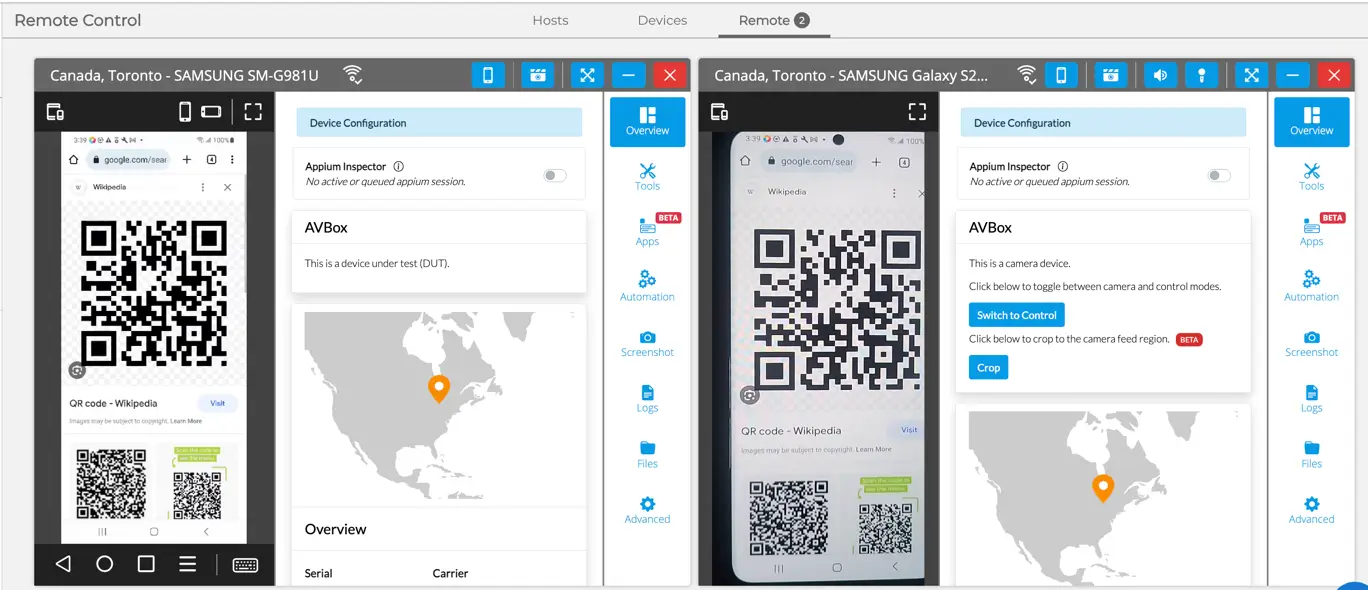Click fullscreen brackets above SM-G981U screen
Image resolution: width=1368 pixels, height=590 pixels.
(253, 112)
